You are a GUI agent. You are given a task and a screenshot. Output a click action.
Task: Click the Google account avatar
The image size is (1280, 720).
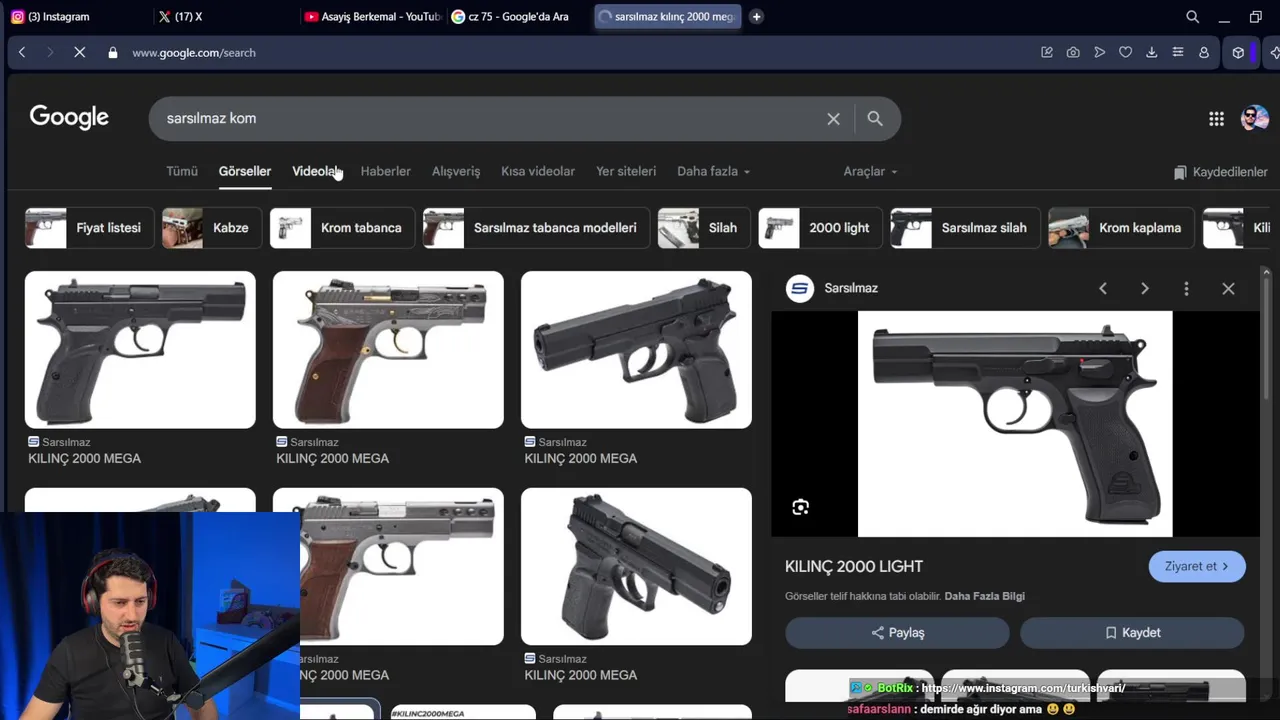point(1254,119)
